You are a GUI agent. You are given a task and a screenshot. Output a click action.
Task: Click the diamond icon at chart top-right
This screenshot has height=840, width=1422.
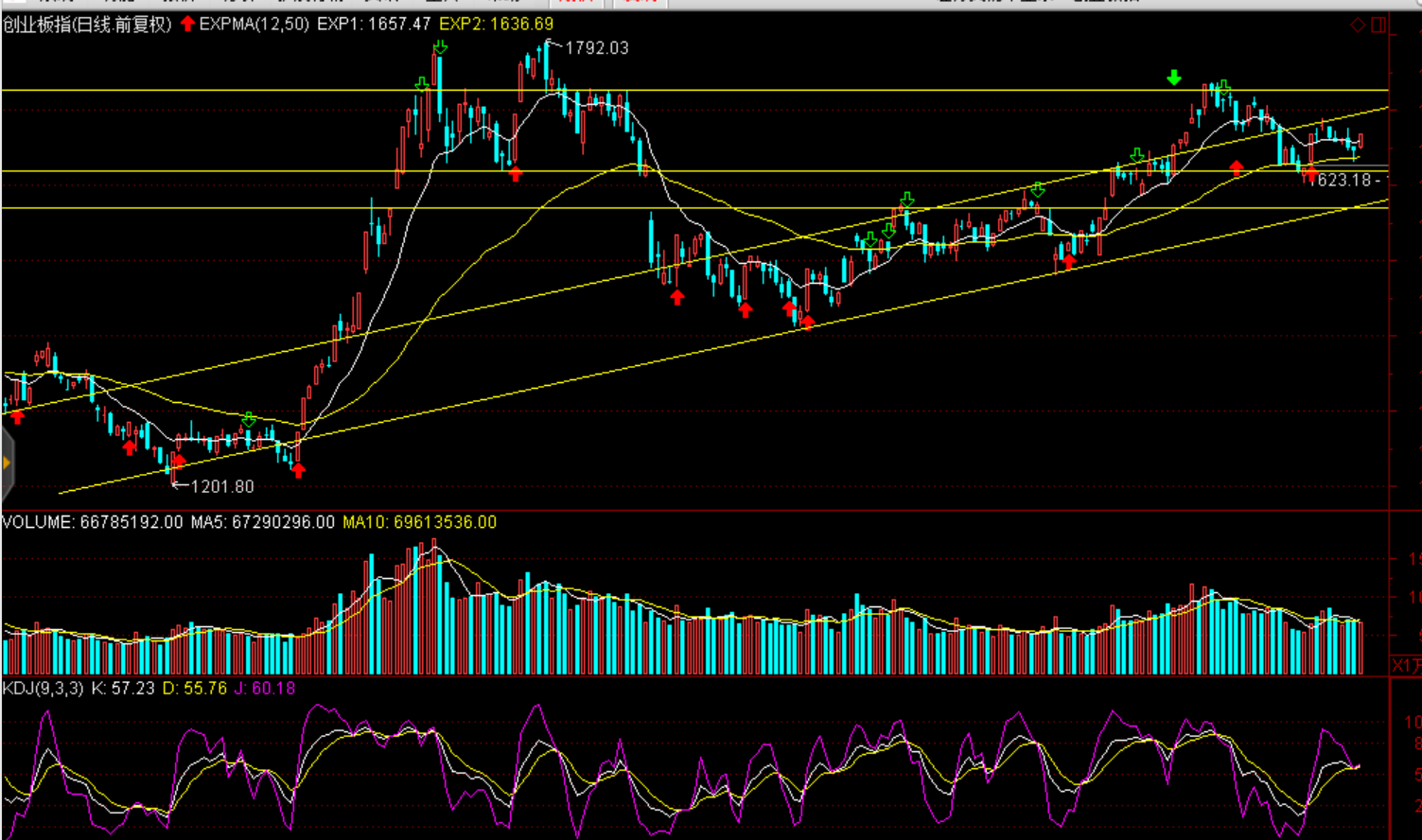pyautogui.click(x=1358, y=25)
